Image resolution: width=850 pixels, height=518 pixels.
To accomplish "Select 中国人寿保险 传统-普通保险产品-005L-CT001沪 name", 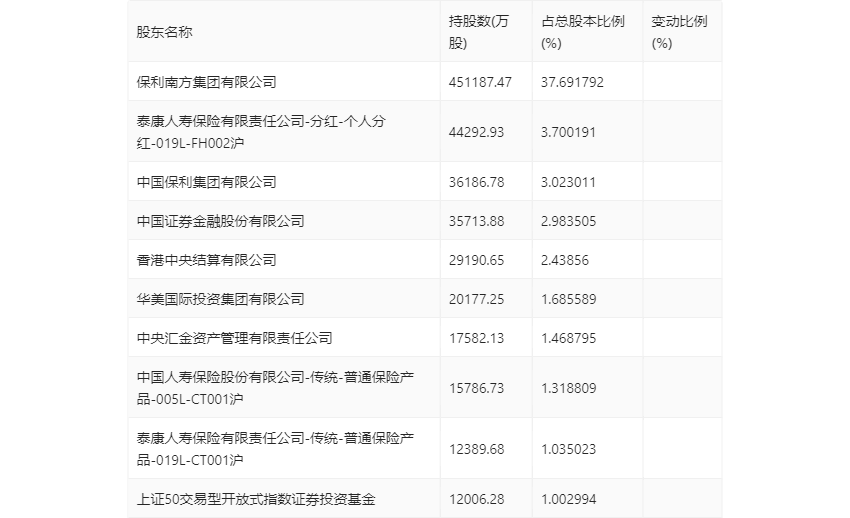I will (x=275, y=387).
